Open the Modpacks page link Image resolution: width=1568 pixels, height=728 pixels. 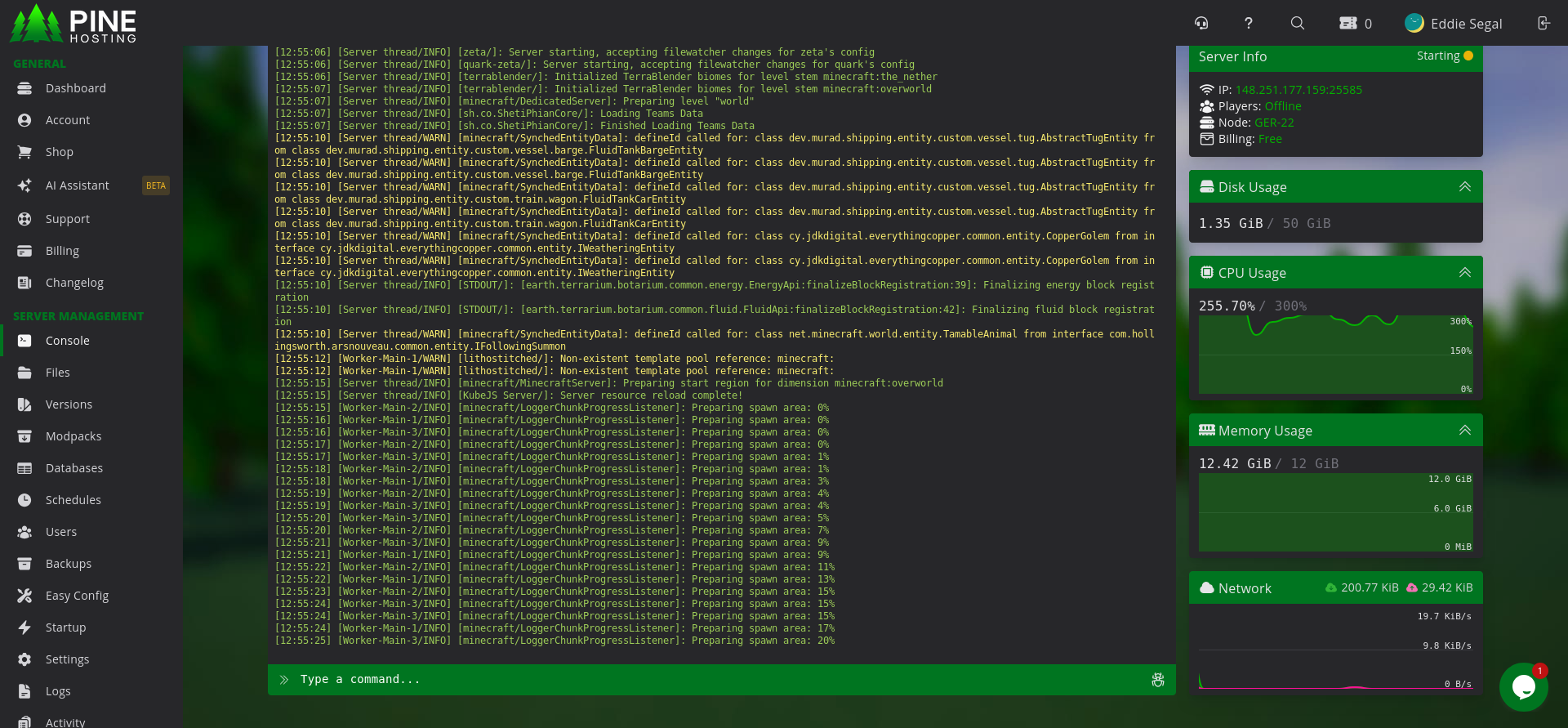(73, 436)
